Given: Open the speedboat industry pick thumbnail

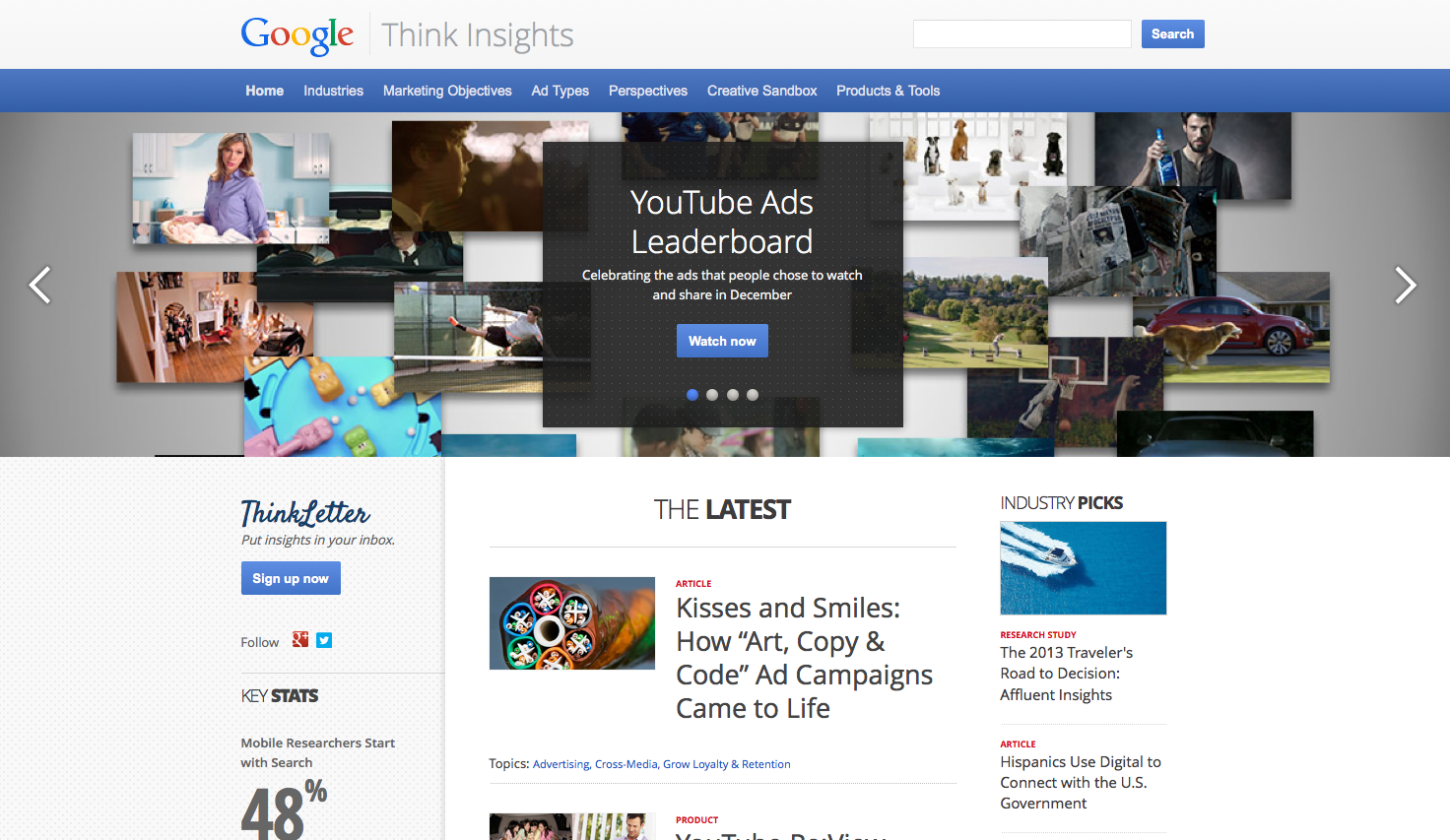Looking at the screenshot, I should click(x=1084, y=568).
